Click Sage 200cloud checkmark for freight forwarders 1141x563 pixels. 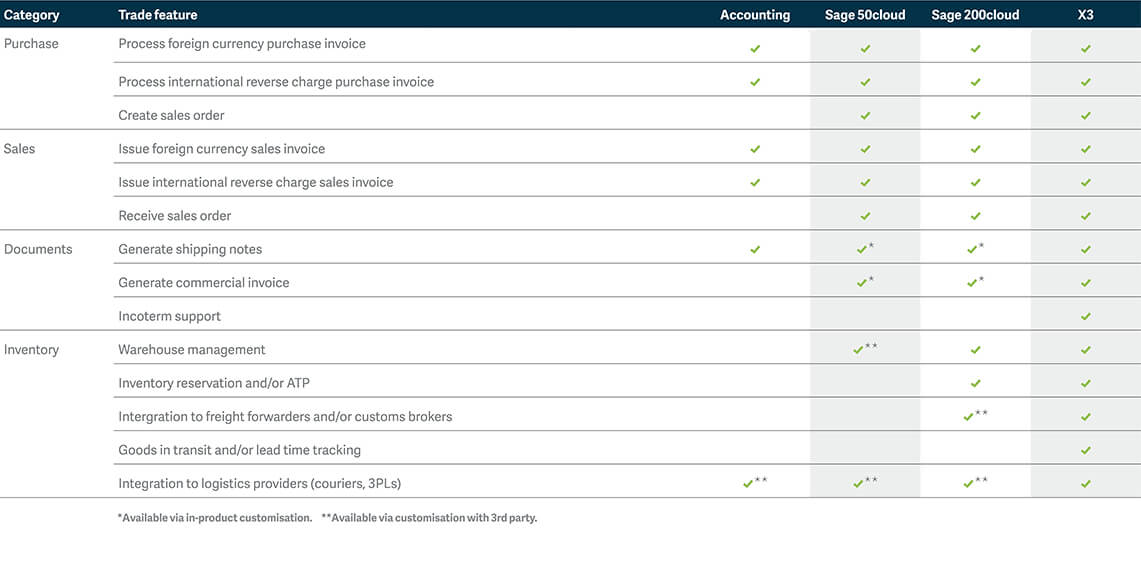coord(969,417)
